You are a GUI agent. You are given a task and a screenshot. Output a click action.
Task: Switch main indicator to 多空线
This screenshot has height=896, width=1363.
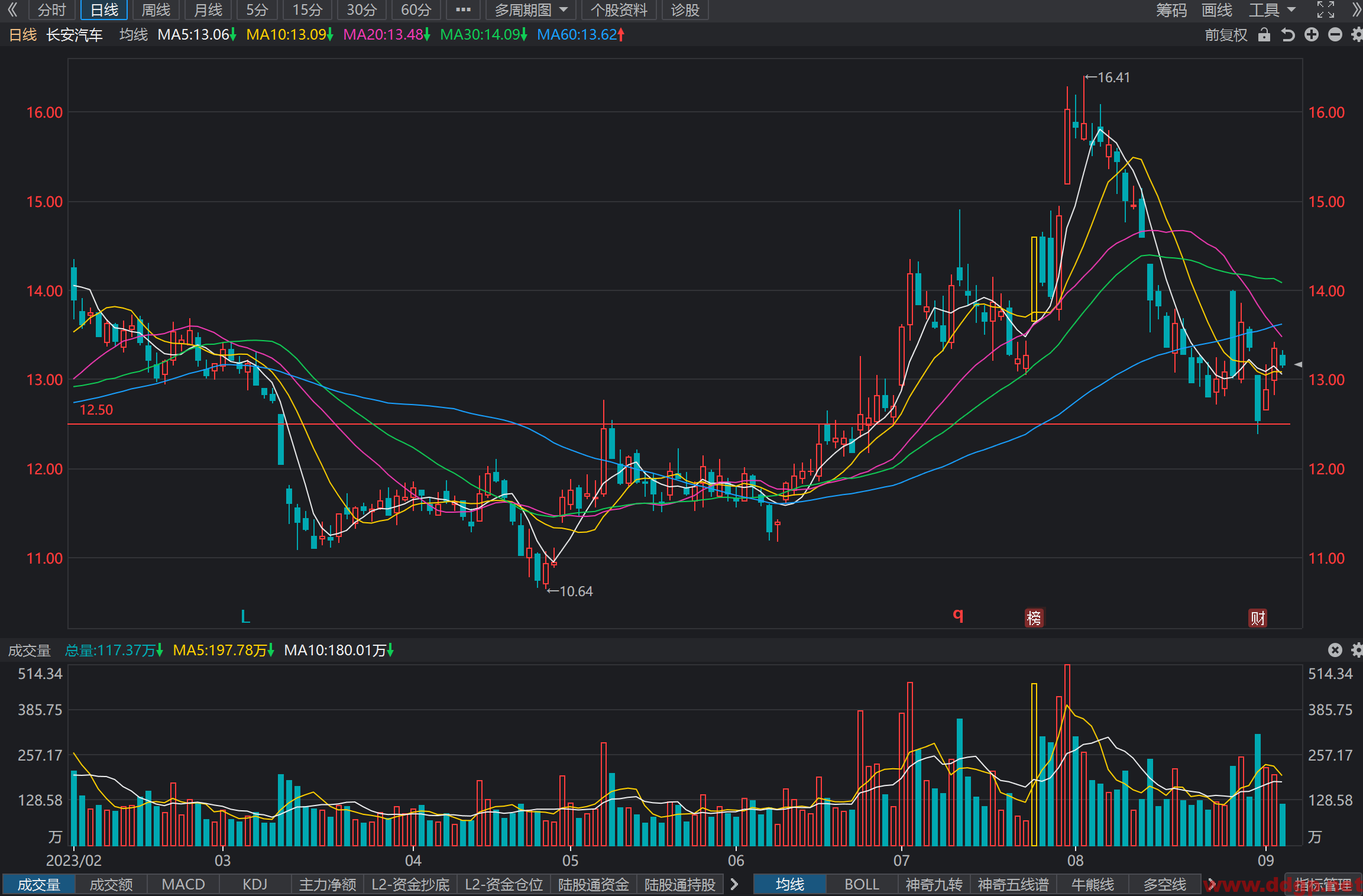(x=1165, y=885)
